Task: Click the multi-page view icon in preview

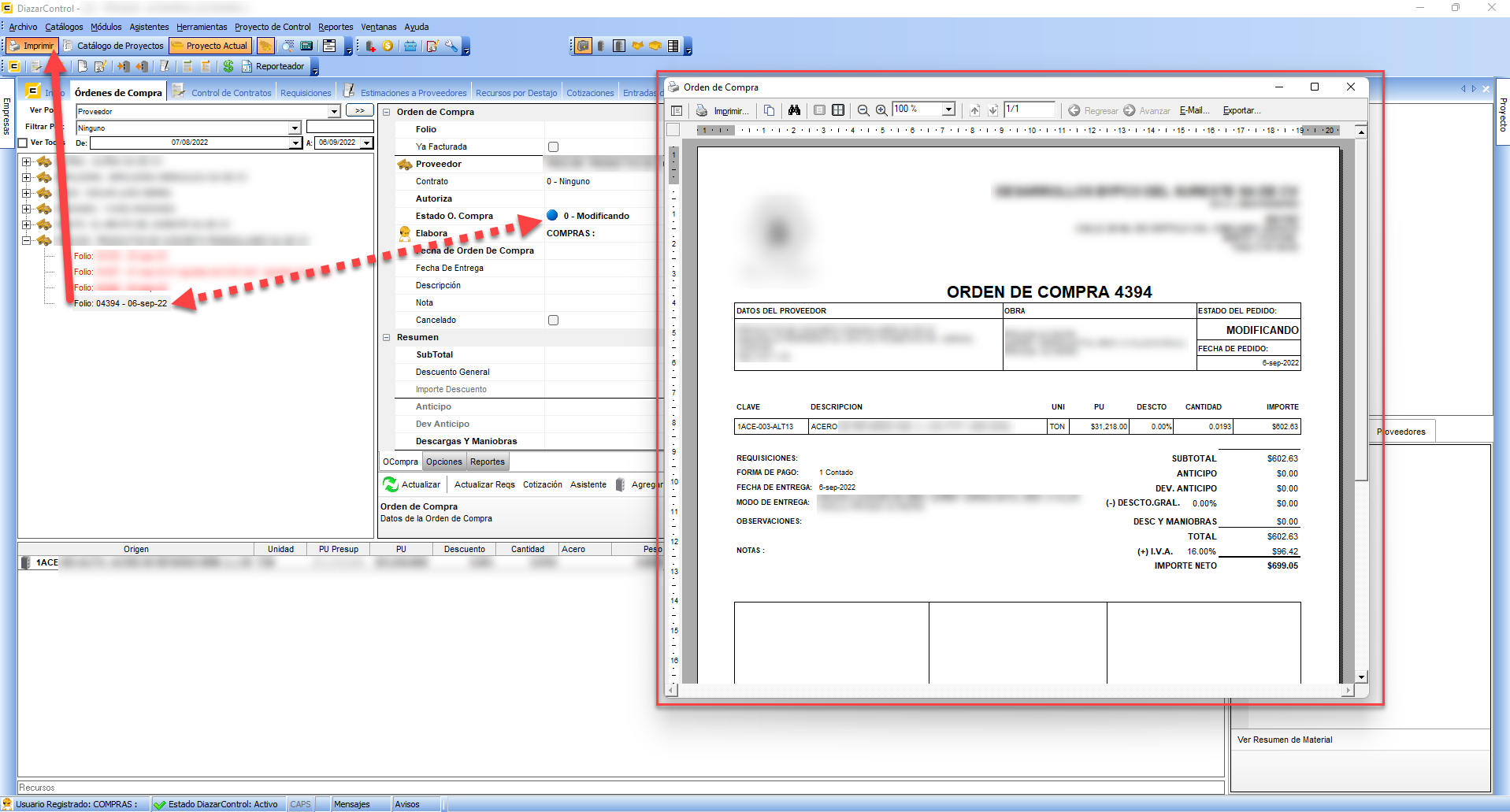Action: tap(838, 110)
